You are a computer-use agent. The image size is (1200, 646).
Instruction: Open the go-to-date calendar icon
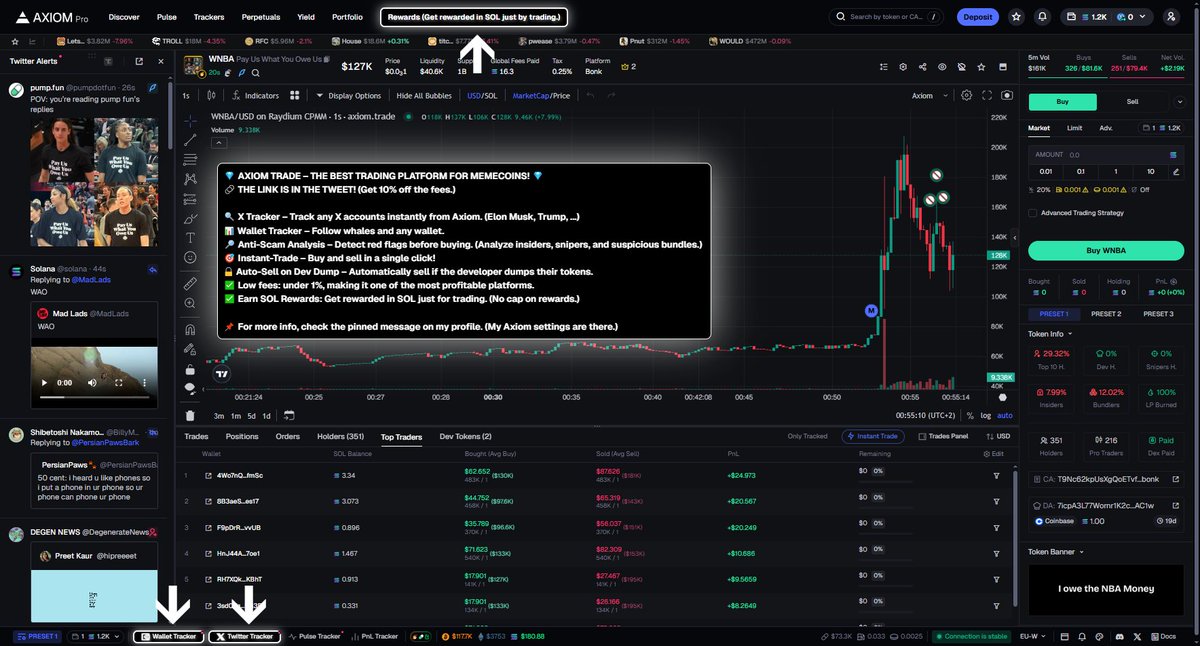click(289, 415)
